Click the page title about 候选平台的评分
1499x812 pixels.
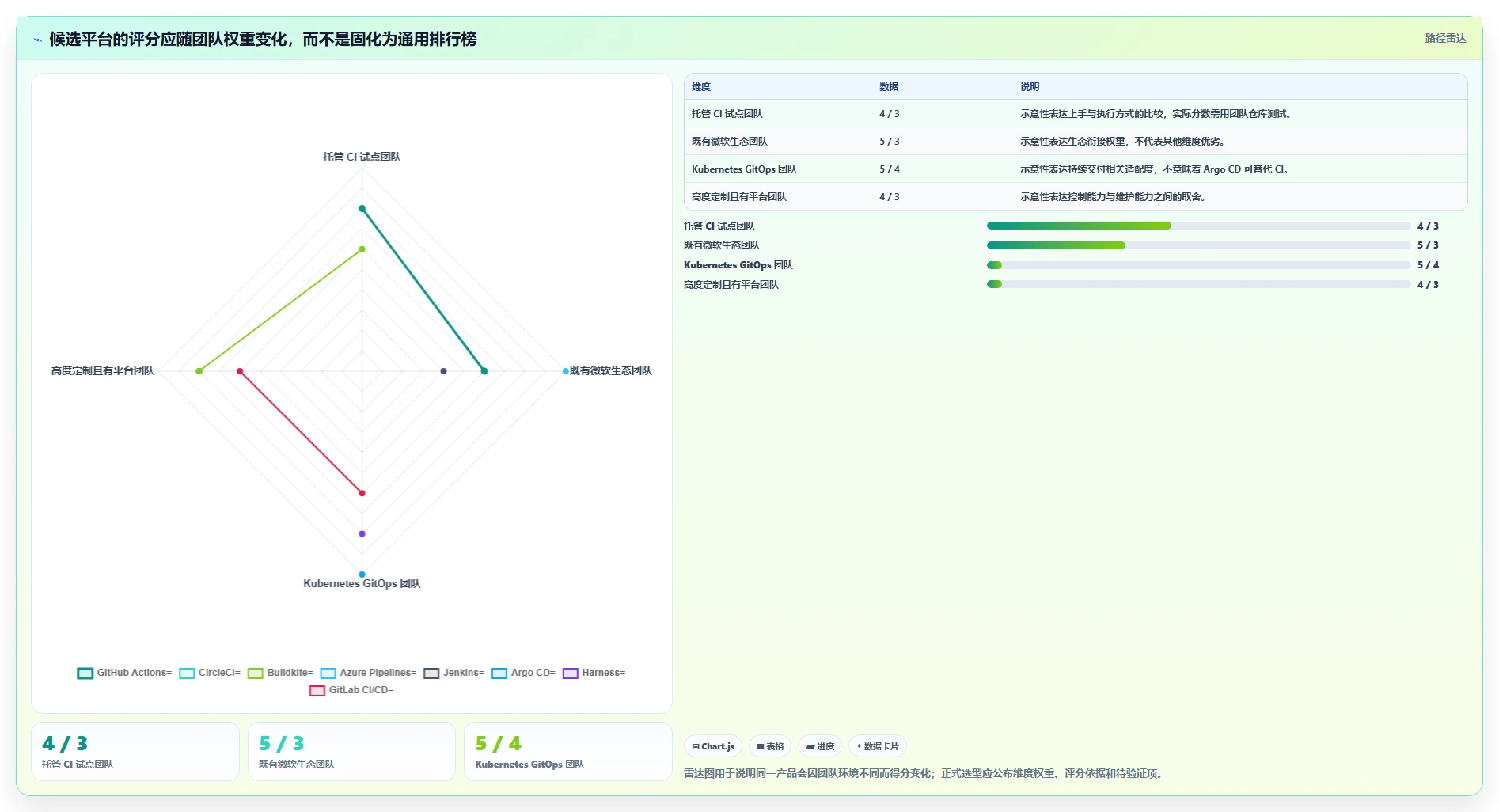(x=263, y=40)
